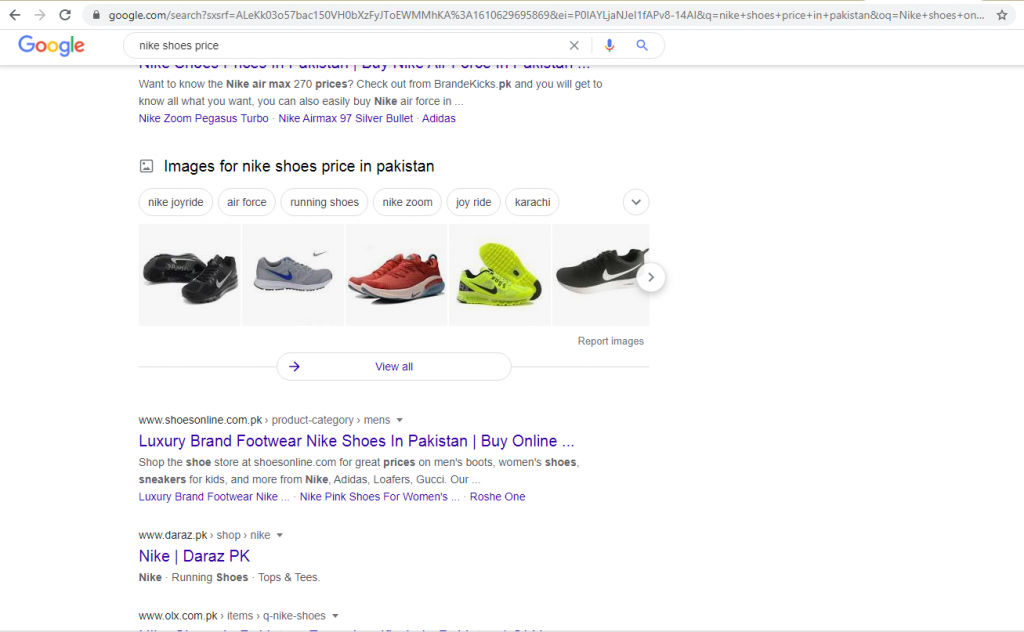The image size is (1024, 632).
Task: Click the images icon beside the Images heading
Action: [146, 166]
